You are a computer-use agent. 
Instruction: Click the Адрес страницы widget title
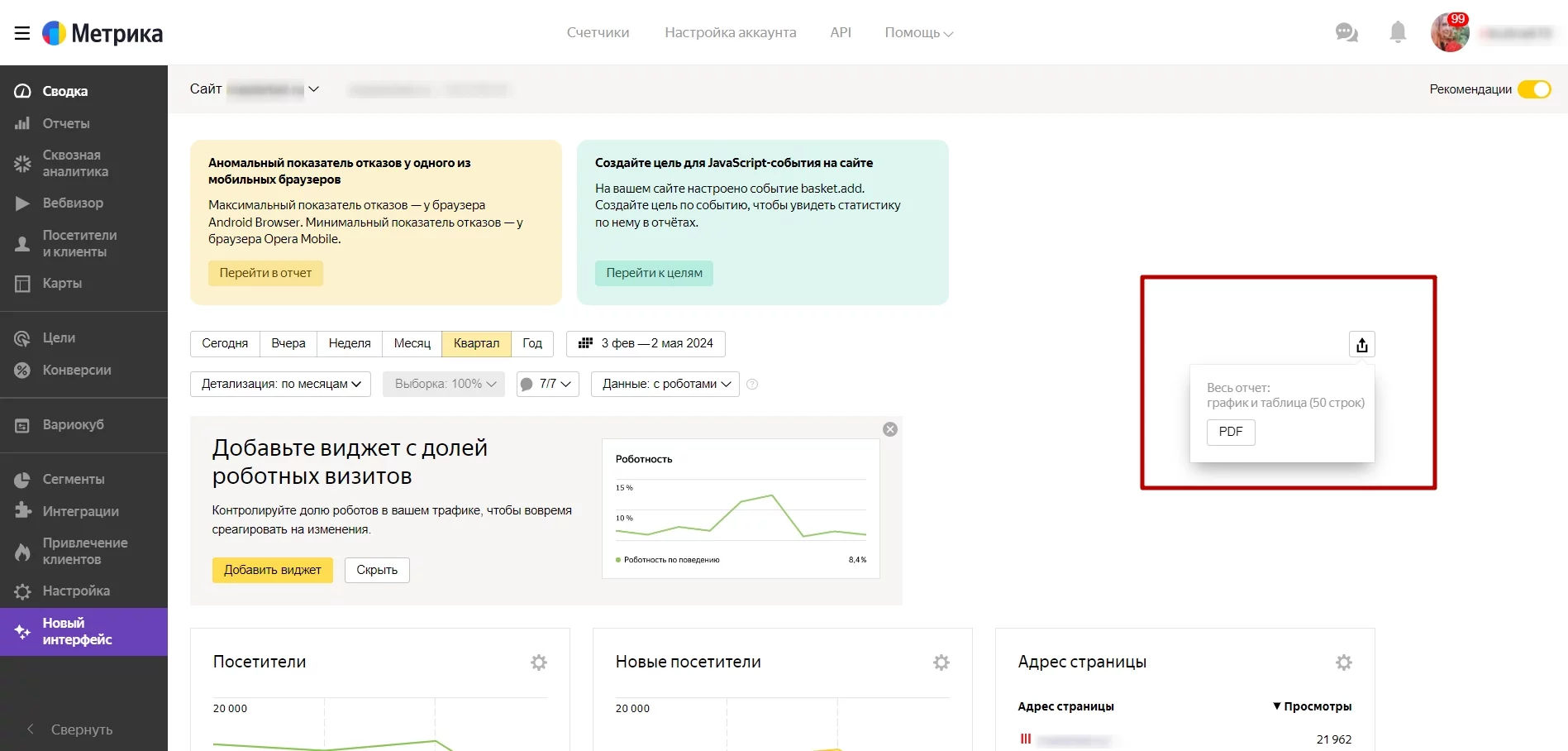(x=1082, y=662)
